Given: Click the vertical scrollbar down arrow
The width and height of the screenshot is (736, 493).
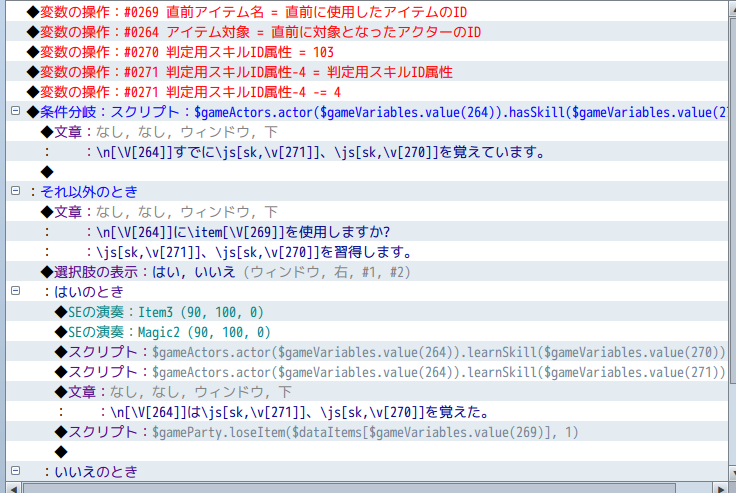Looking at the screenshot, I should tap(732, 472).
